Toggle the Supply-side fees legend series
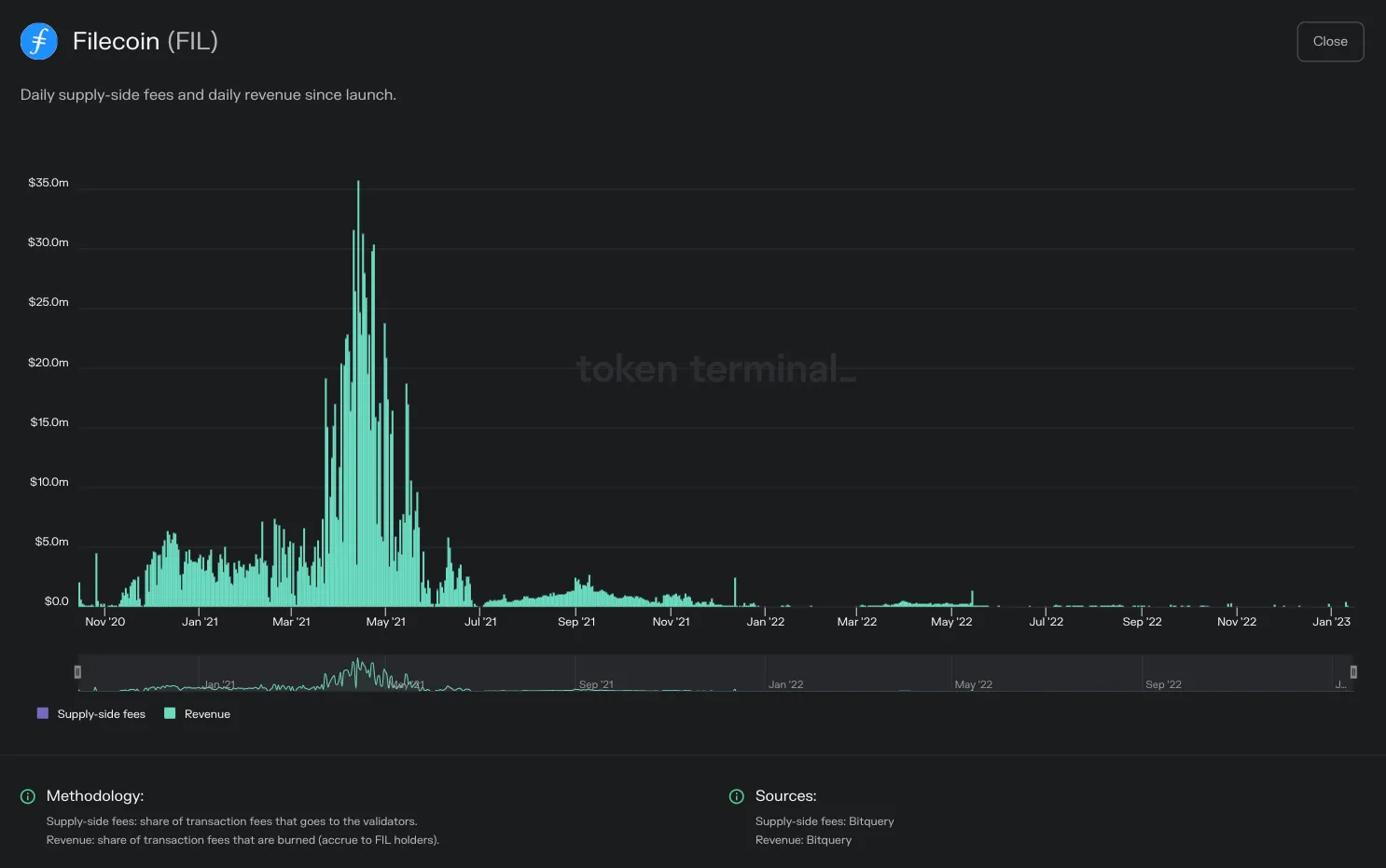 pos(91,714)
